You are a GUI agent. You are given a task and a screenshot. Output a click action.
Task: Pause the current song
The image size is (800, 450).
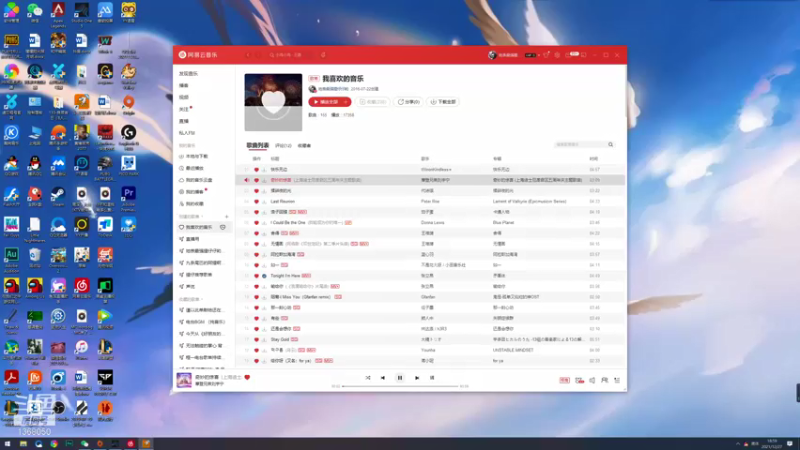pyautogui.click(x=399, y=378)
